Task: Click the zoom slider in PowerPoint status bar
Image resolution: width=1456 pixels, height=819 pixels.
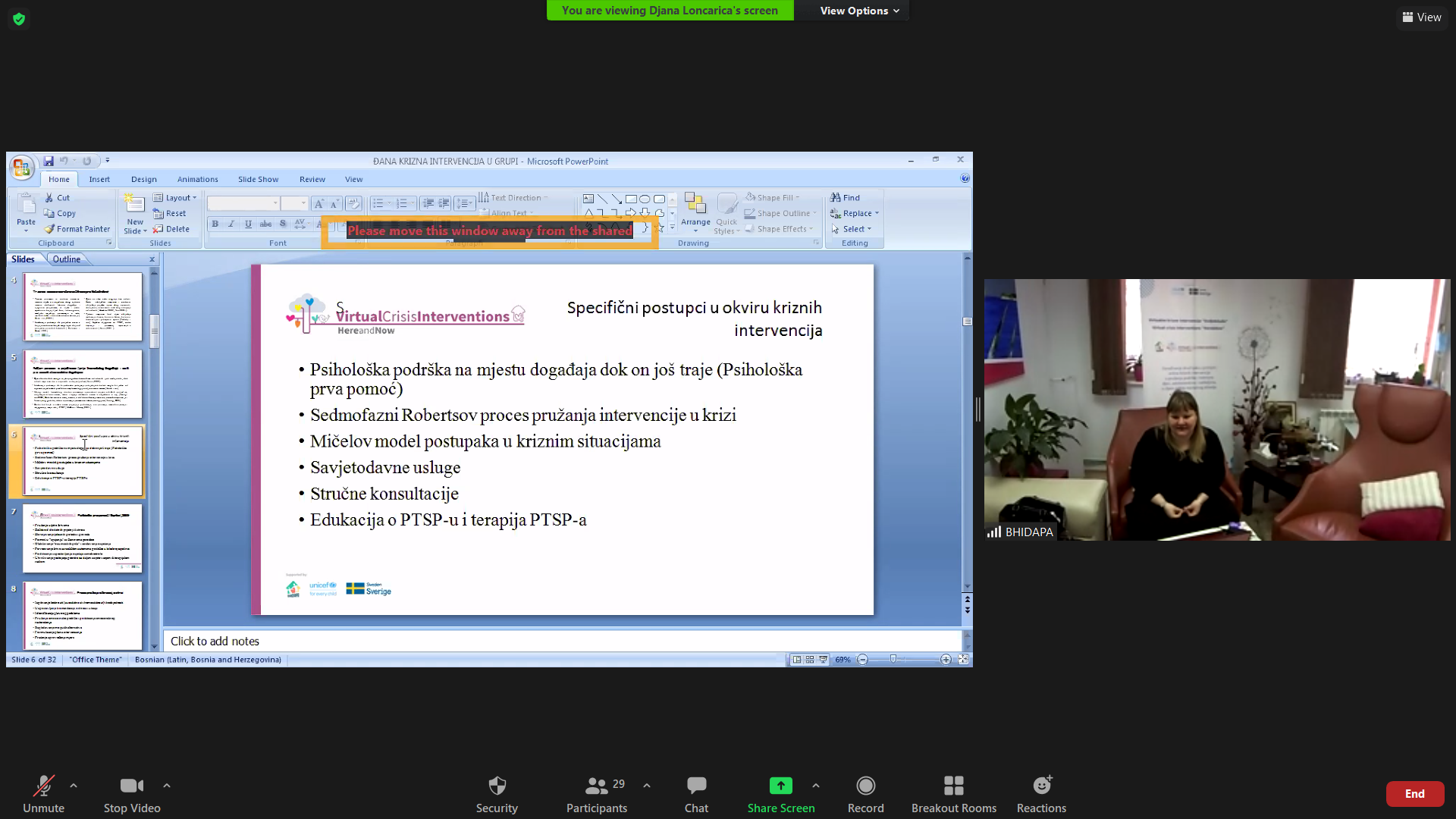Action: (x=893, y=660)
